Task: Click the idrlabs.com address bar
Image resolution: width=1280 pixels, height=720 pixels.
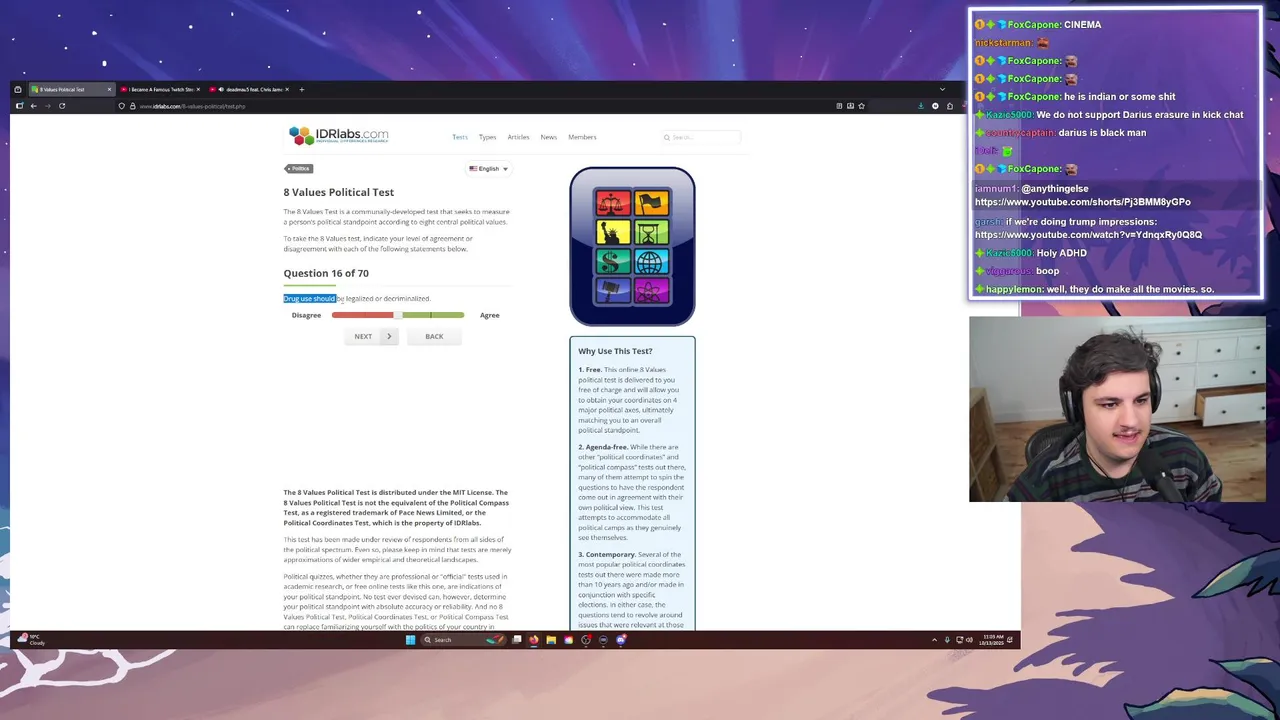Action: (x=480, y=106)
